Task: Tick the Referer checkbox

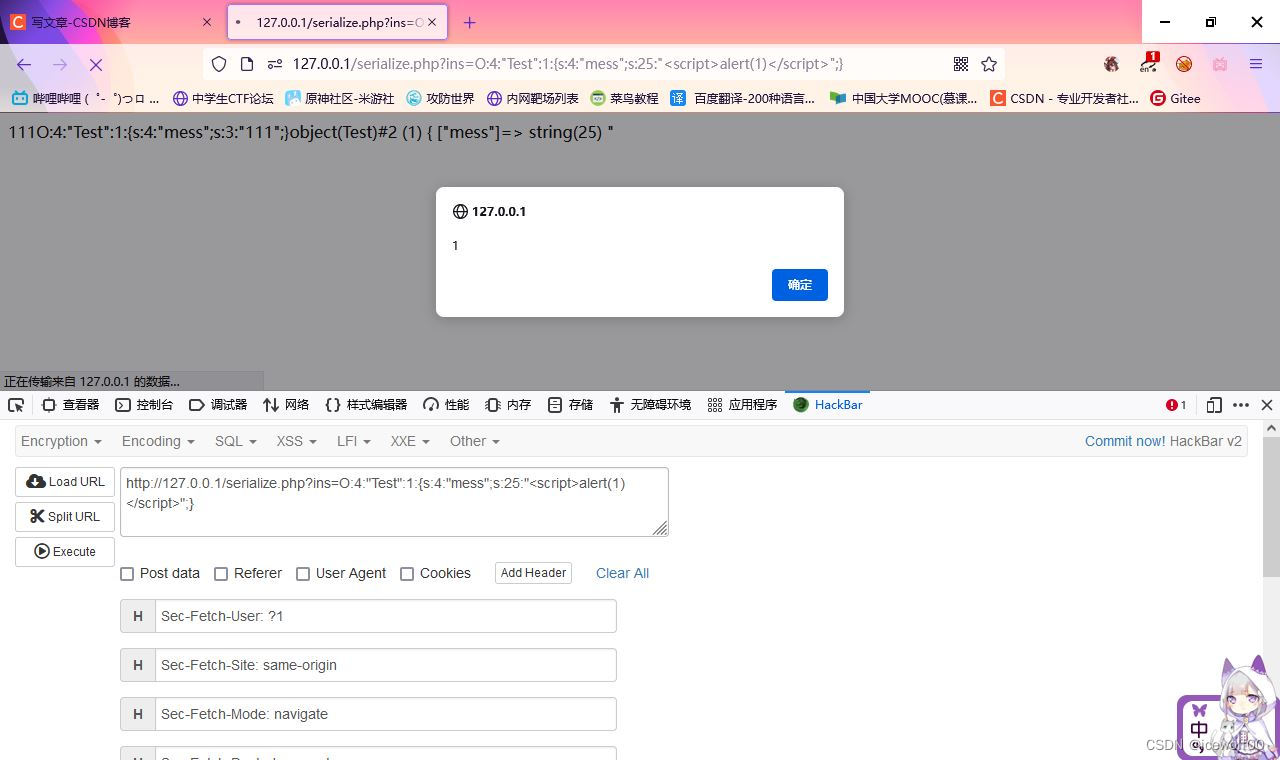Action: point(221,574)
